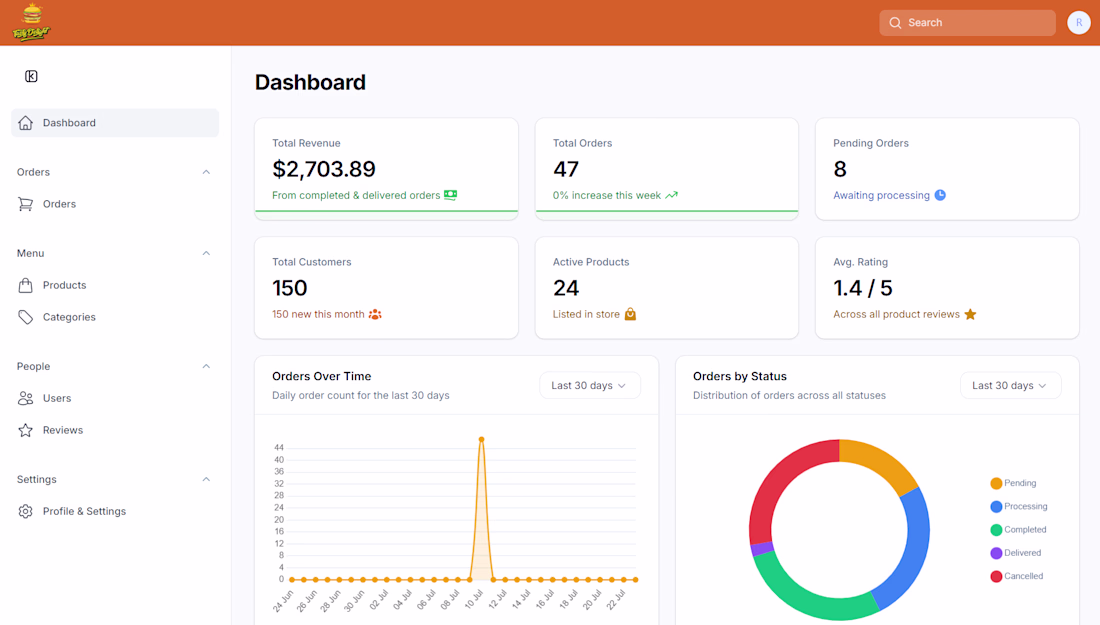Viewport: 1100px width, 625px height.
Task: Click the clock icon beside Awaiting processing
Action: pos(940,195)
